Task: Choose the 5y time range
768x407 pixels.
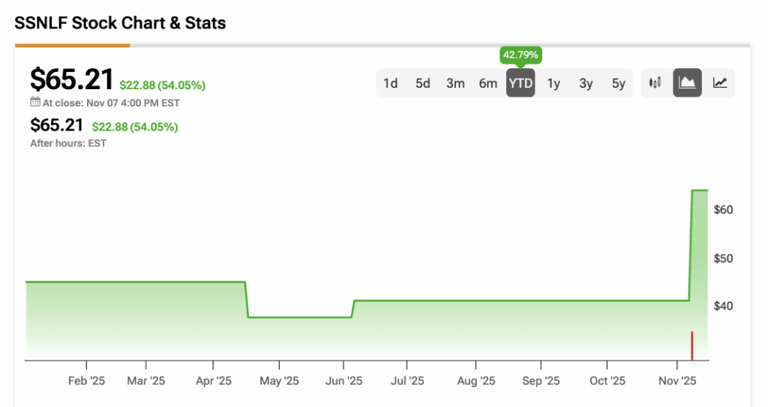Action: [x=618, y=83]
